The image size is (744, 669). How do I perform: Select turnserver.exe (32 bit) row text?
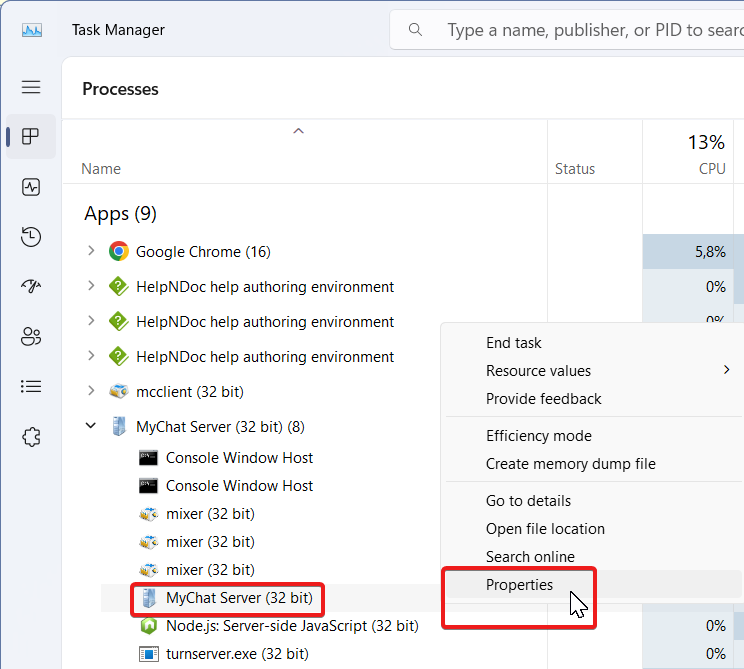tap(237, 654)
